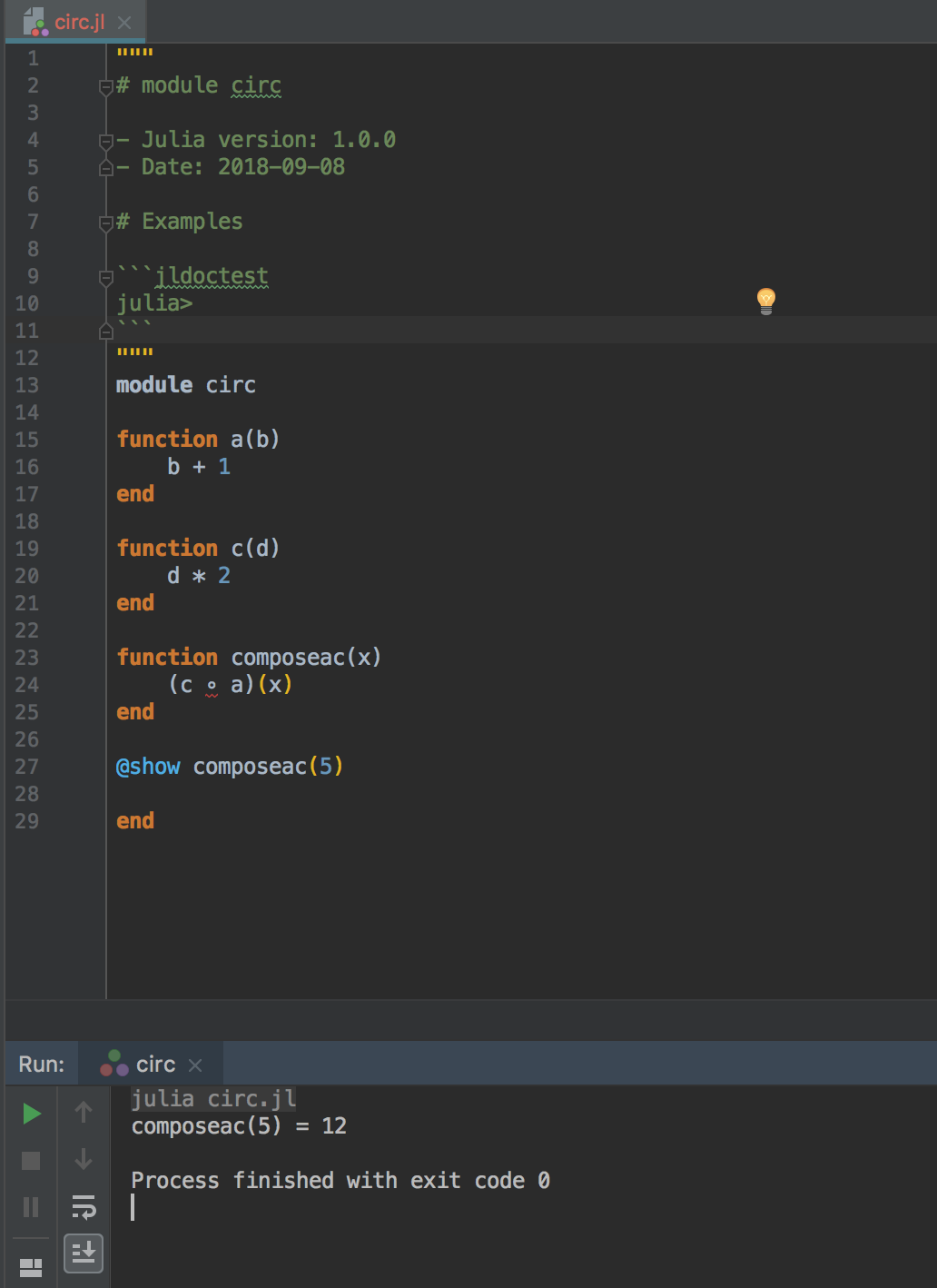Click the Pause output icon
Viewport: 937px width, 1288px height.
[30, 1207]
